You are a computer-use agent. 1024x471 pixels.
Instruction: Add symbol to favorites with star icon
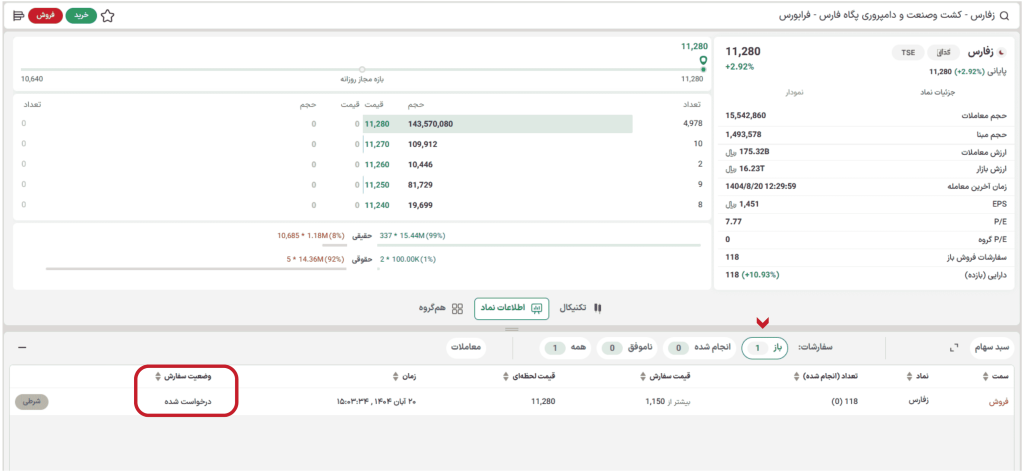[x=107, y=16]
